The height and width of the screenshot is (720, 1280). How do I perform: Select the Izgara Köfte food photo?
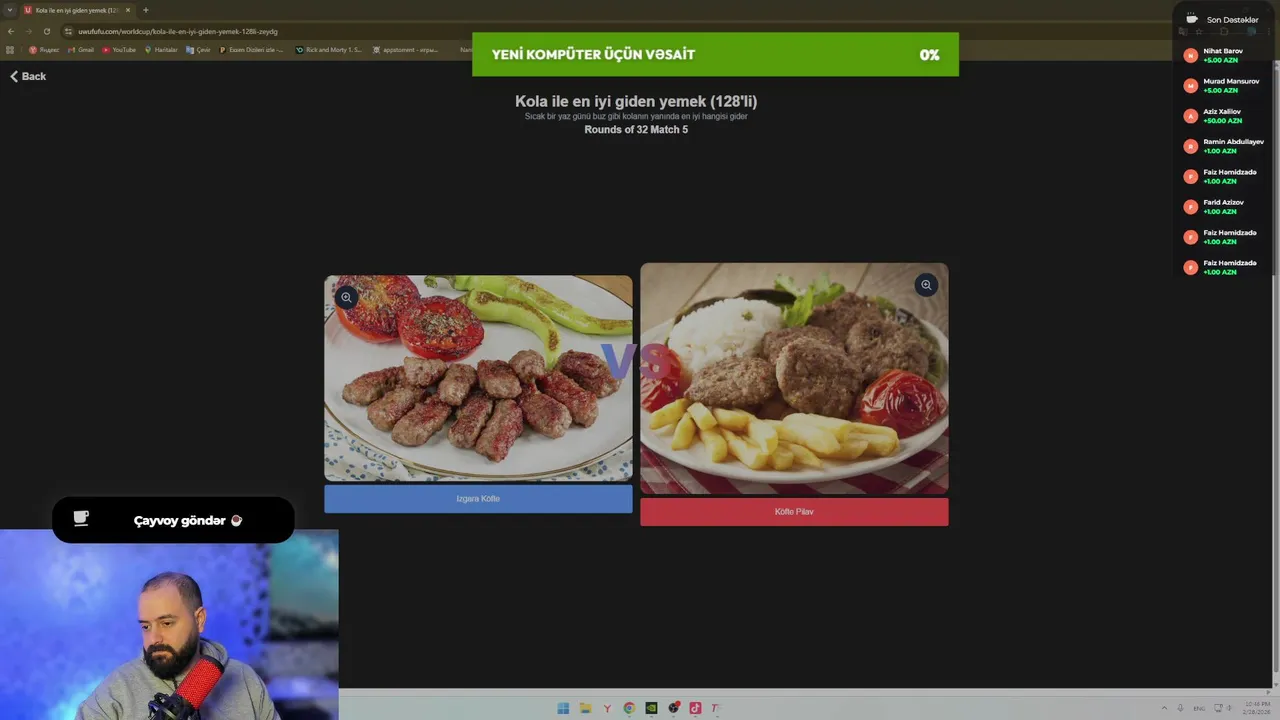point(478,378)
